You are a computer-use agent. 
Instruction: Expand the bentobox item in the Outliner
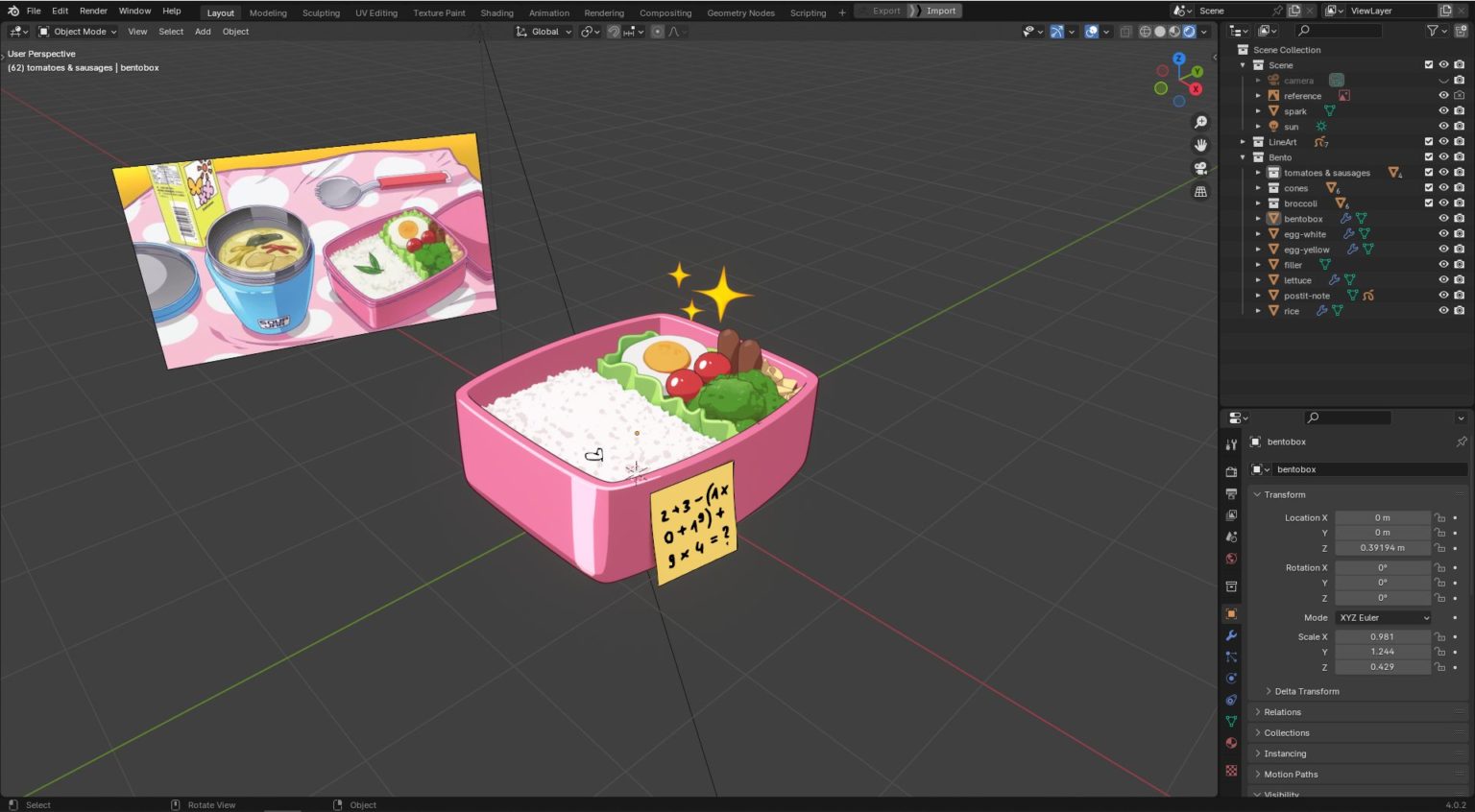pyautogui.click(x=1258, y=218)
